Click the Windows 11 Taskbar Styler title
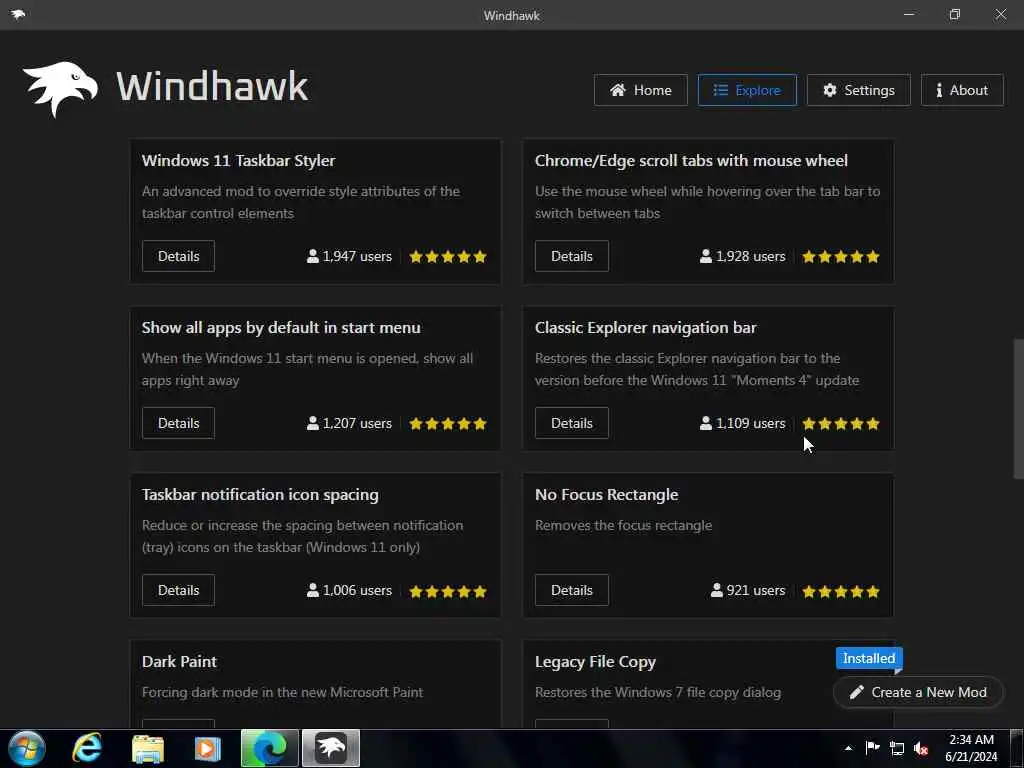 [x=238, y=161]
